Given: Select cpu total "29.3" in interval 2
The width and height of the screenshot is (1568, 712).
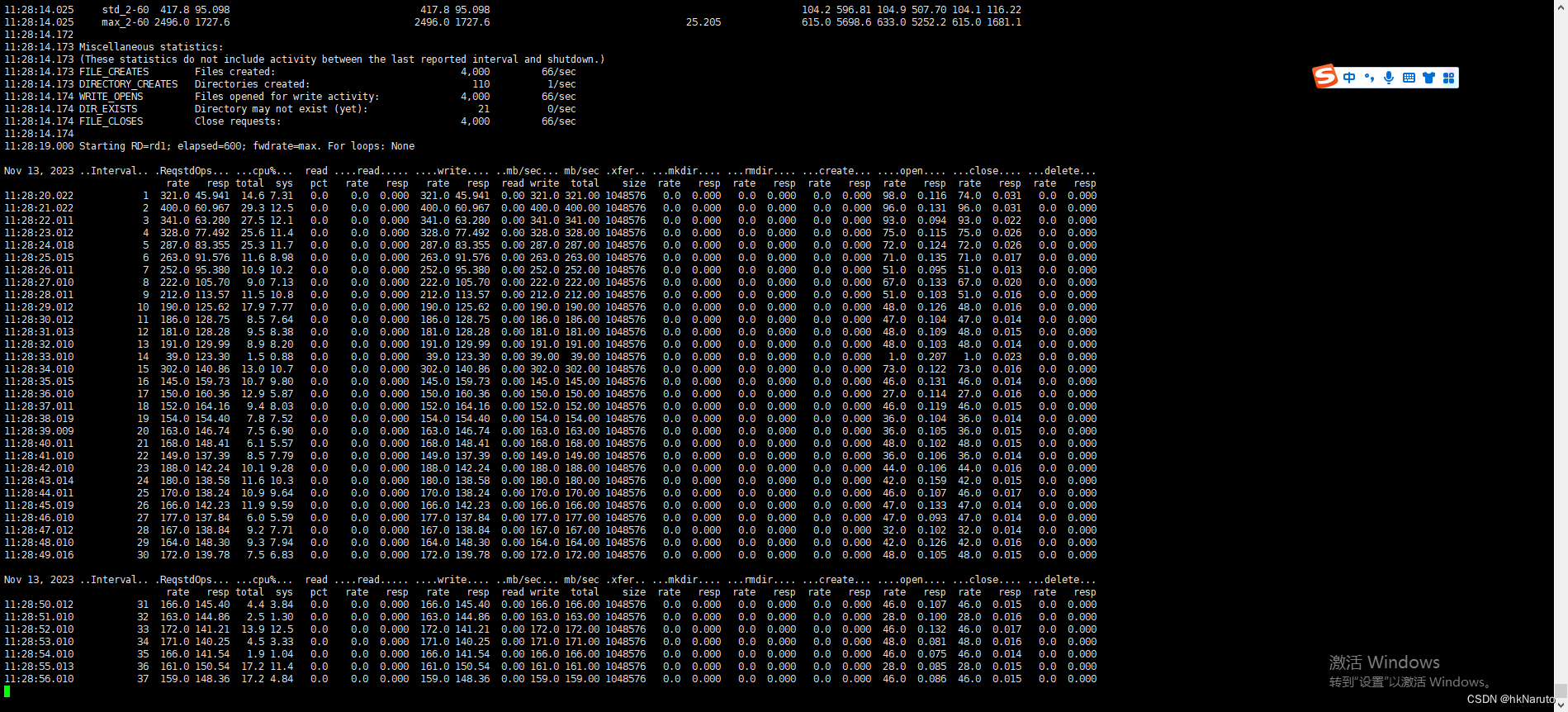Looking at the screenshot, I should tap(253, 208).
